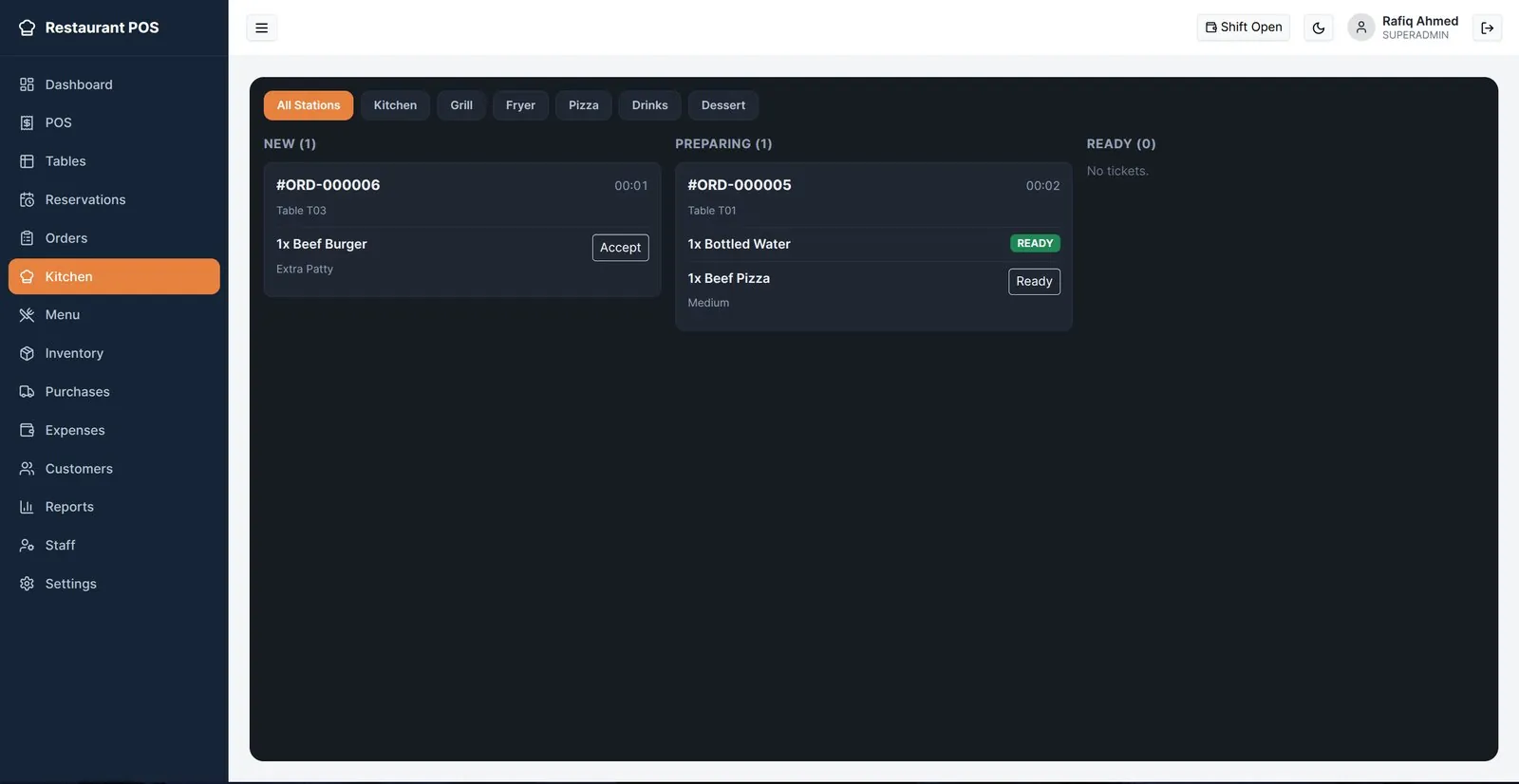Click the Staff user-cog icon
This screenshot has height=784, width=1519.
tap(27, 546)
